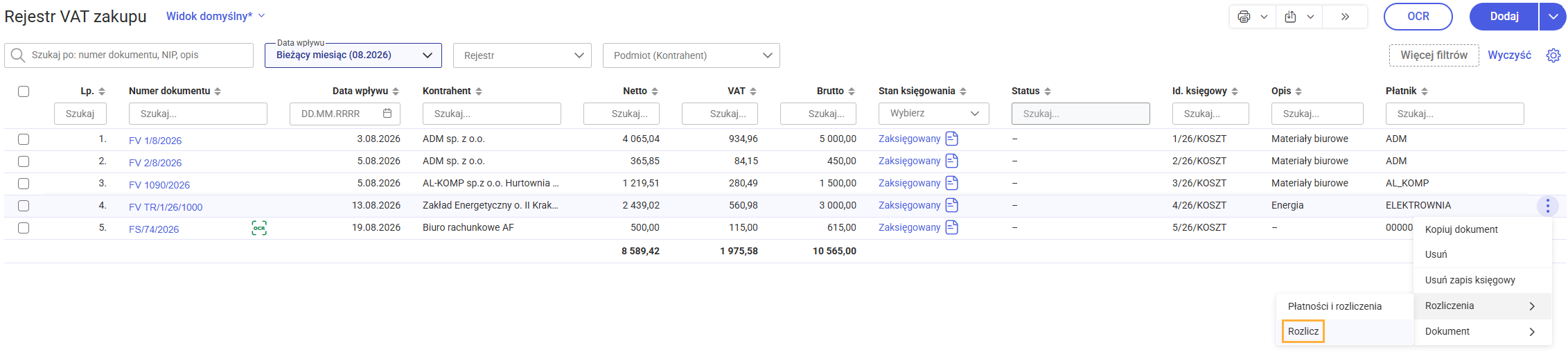Image resolution: width=1568 pixels, height=352 pixels.
Task: Choose Rozlicz in the submenu
Action: [1303, 331]
